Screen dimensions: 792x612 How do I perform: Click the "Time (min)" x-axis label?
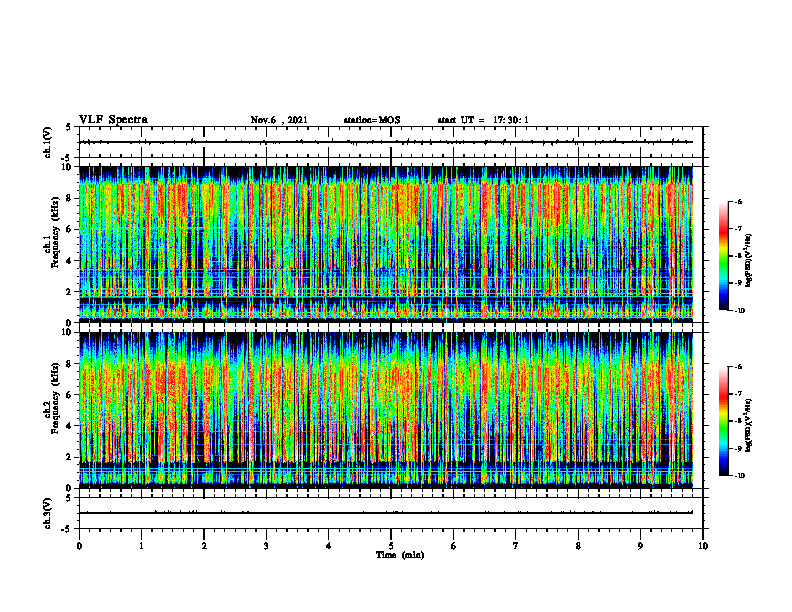[400, 555]
